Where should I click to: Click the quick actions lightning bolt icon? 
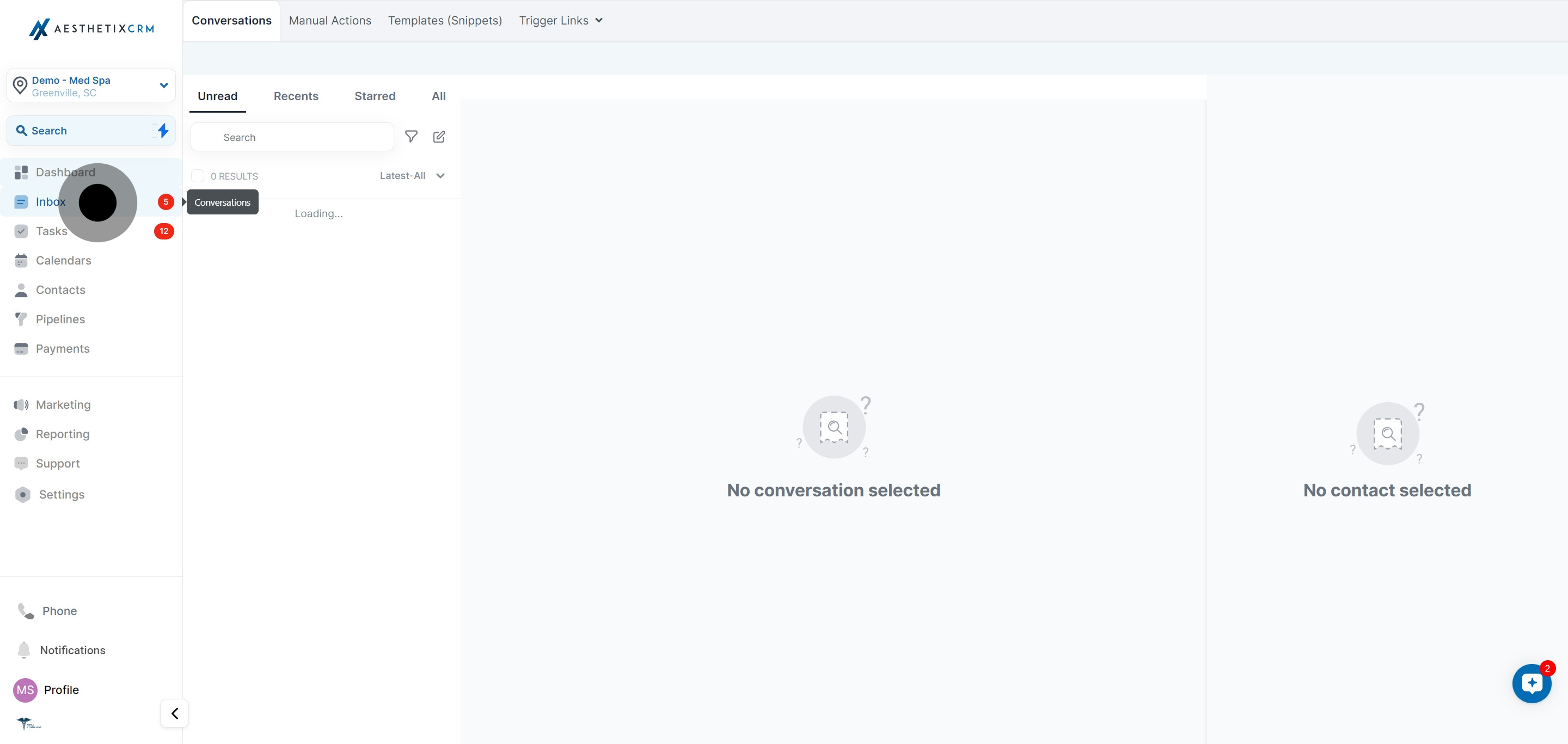click(x=163, y=130)
